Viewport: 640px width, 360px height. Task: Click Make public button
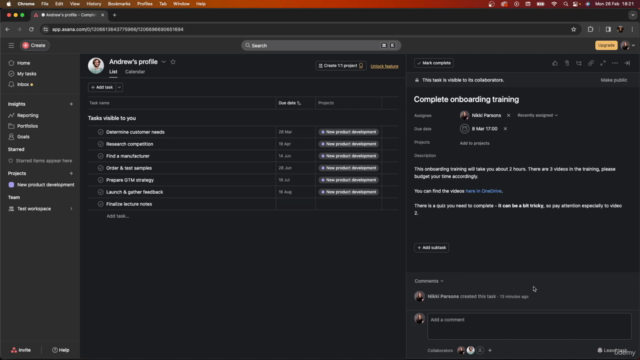click(x=613, y=80)
